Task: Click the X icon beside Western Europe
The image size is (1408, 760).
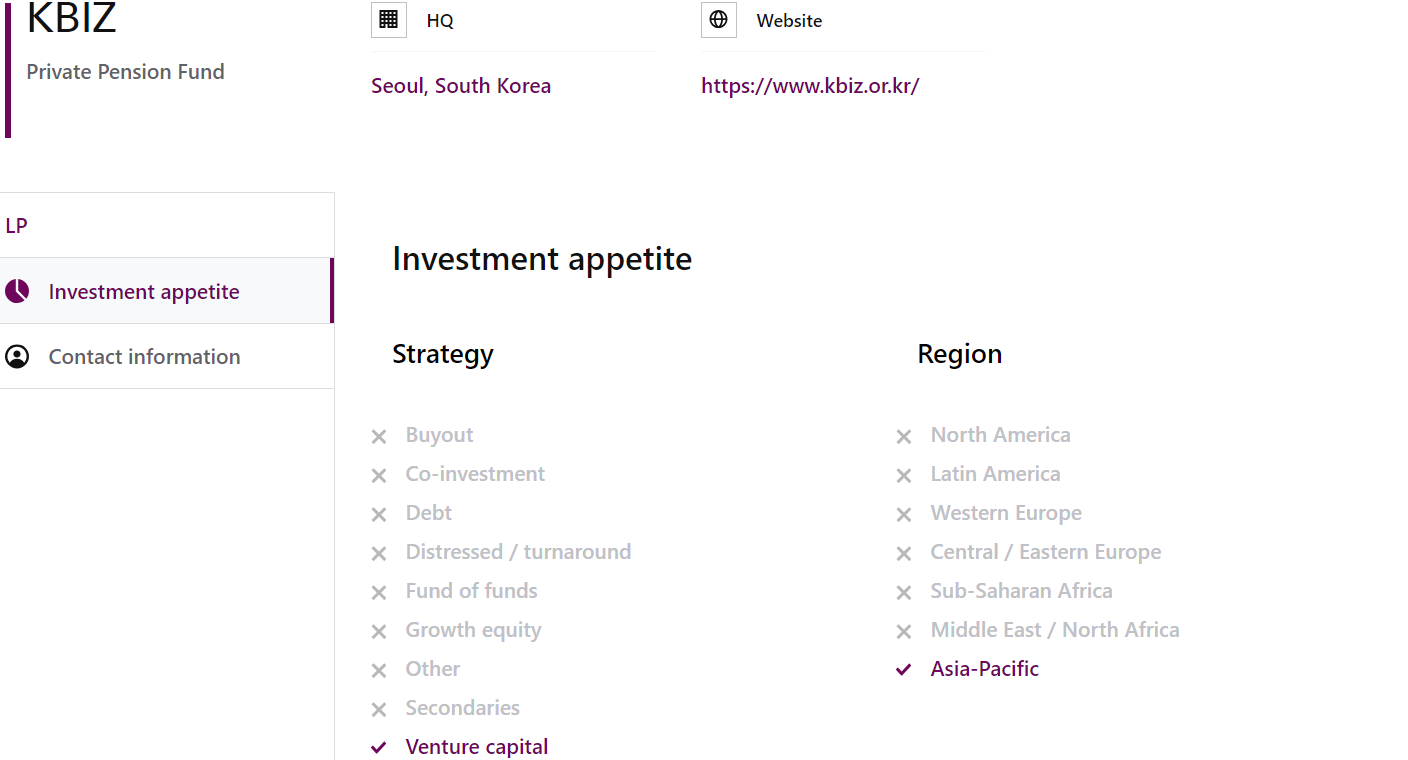Action: [x=904, y=514]
